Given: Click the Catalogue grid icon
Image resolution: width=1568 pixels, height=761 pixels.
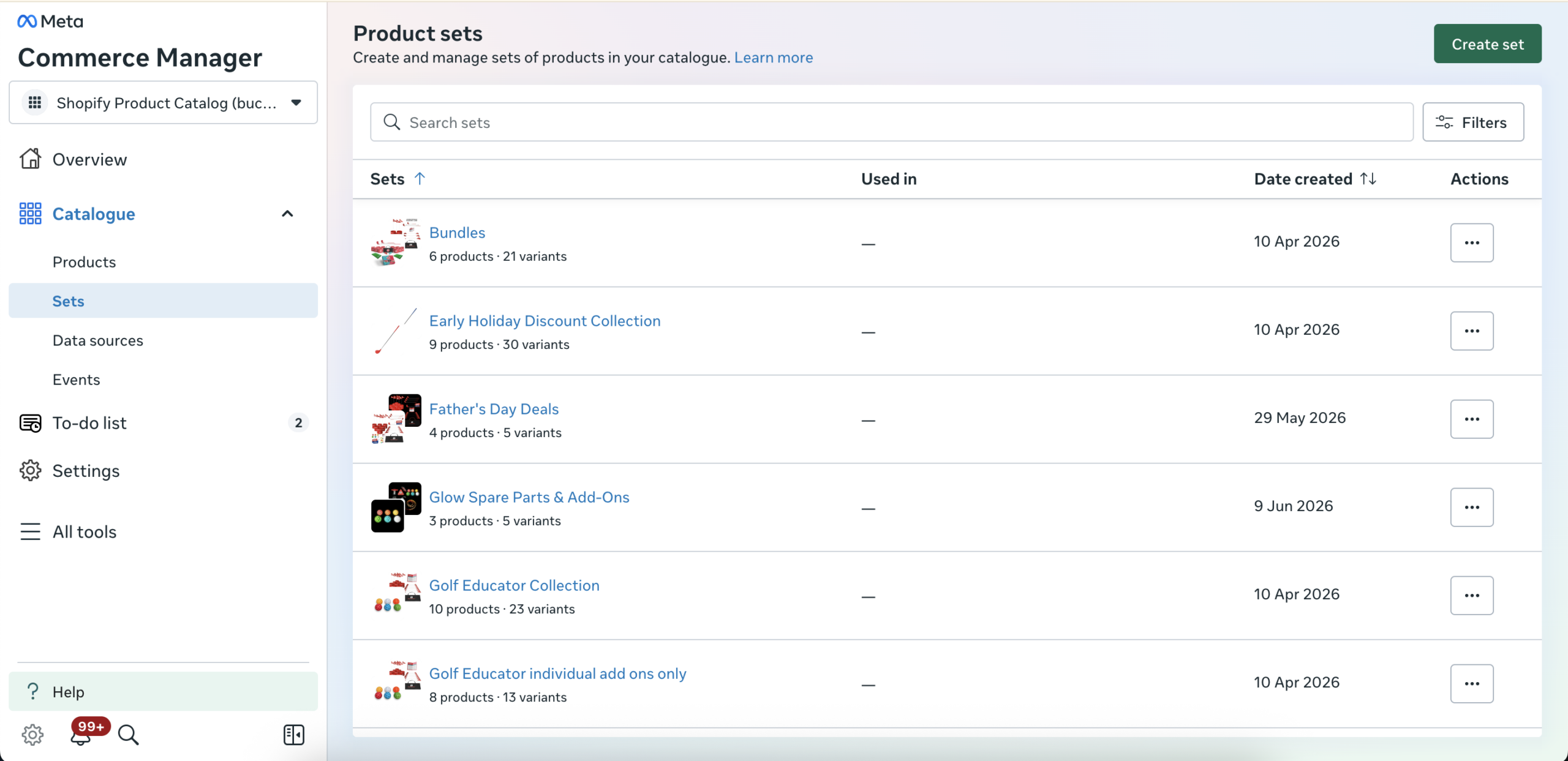Looking at the screenshot, I should pyautogui.click(x=30, y=214).
